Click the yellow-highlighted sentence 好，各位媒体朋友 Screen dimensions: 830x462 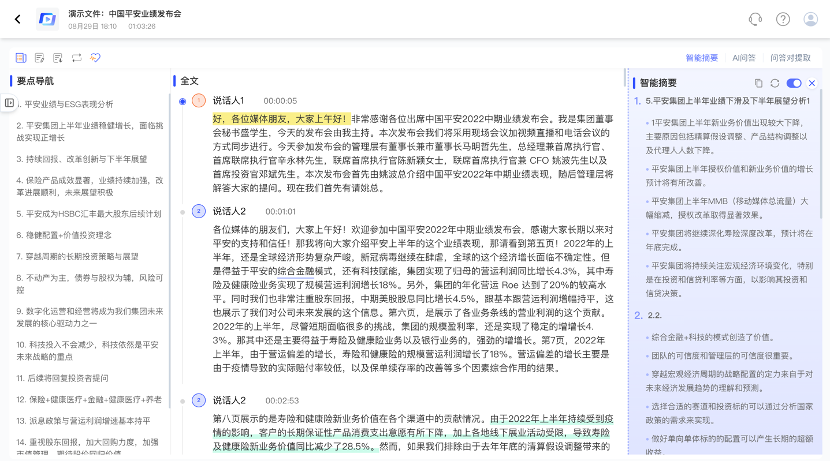(281, 119)
